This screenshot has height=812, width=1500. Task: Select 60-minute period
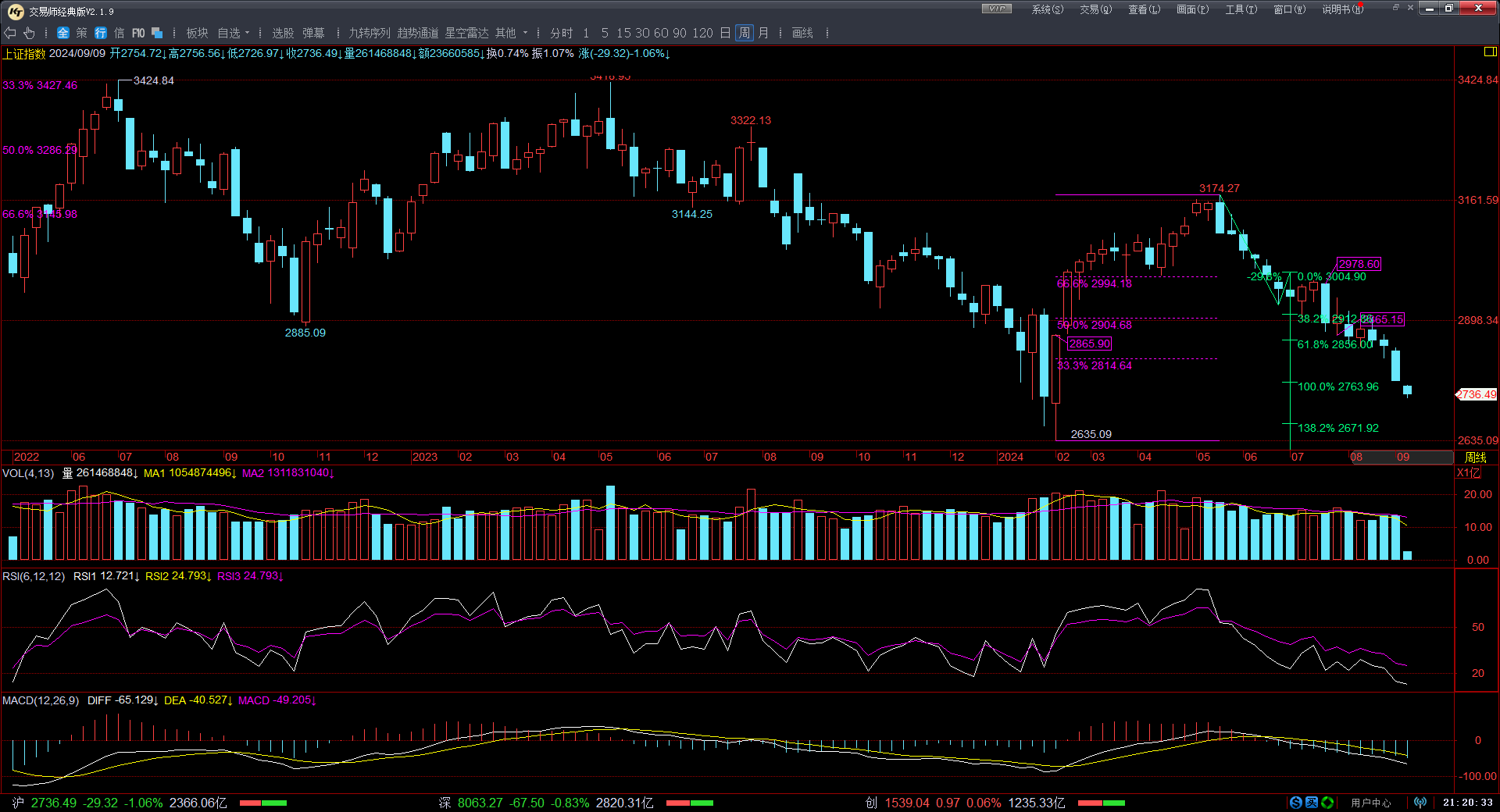(x=661, y=33)
